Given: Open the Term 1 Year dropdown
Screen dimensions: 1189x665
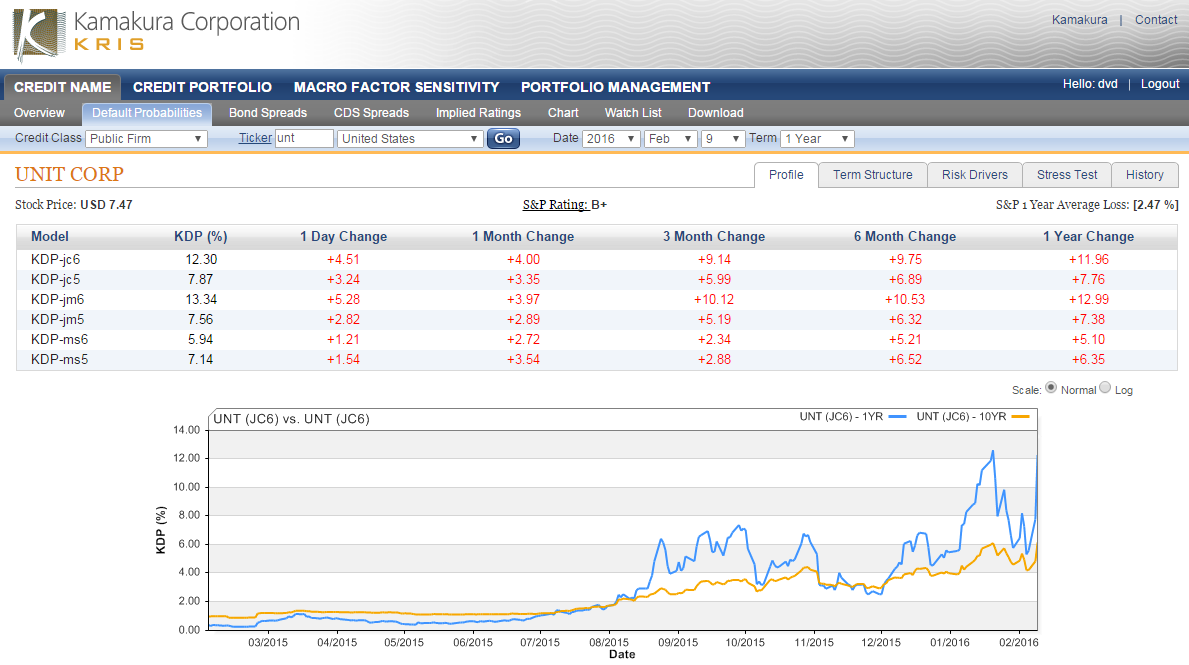Looking at the screenshot, I should tap(817, 139).
